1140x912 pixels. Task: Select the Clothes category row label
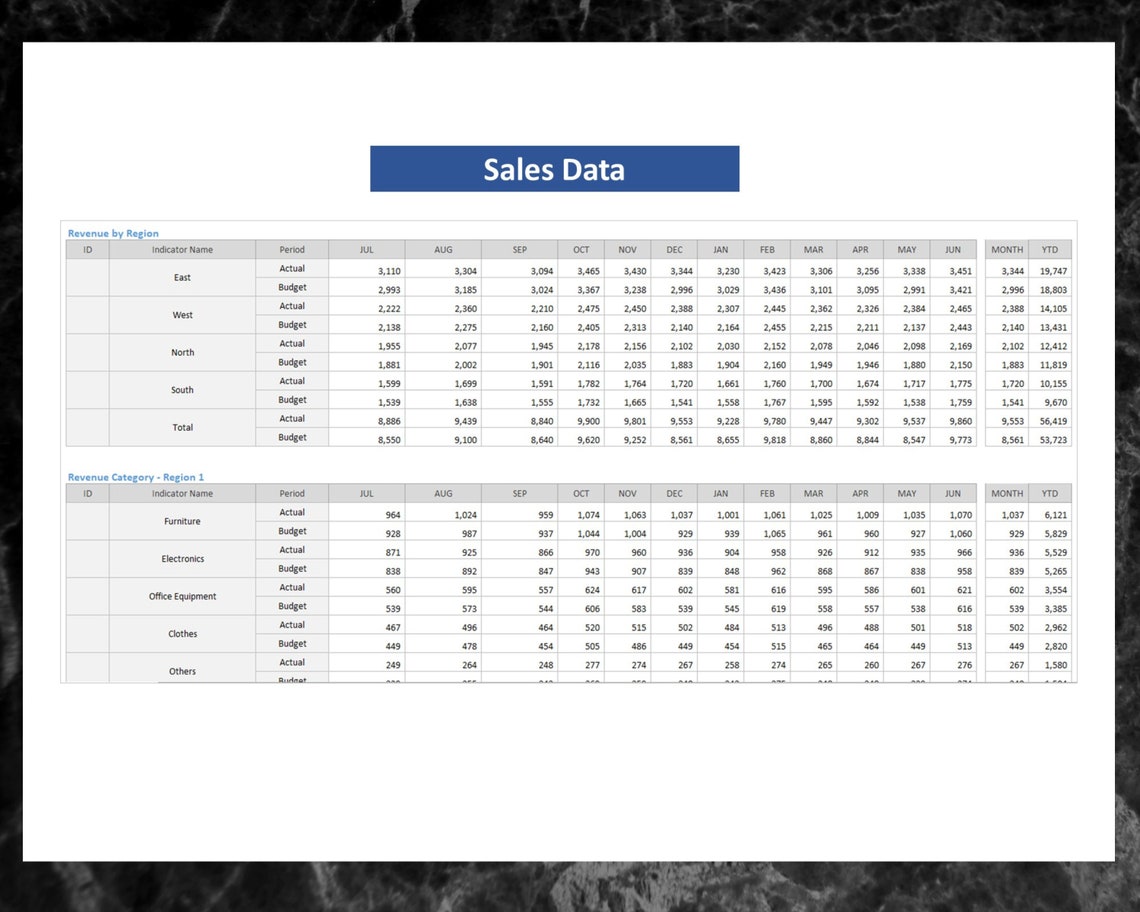pyautogui.click(x=182, y=633)
